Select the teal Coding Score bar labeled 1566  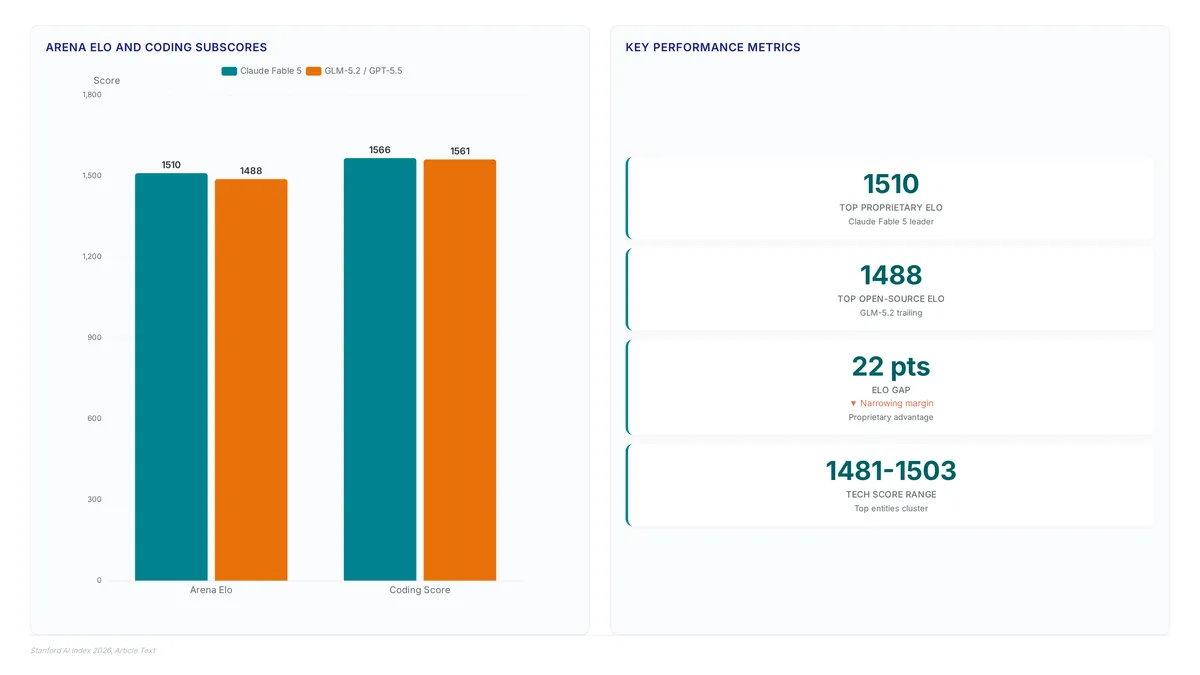[380, 369]
